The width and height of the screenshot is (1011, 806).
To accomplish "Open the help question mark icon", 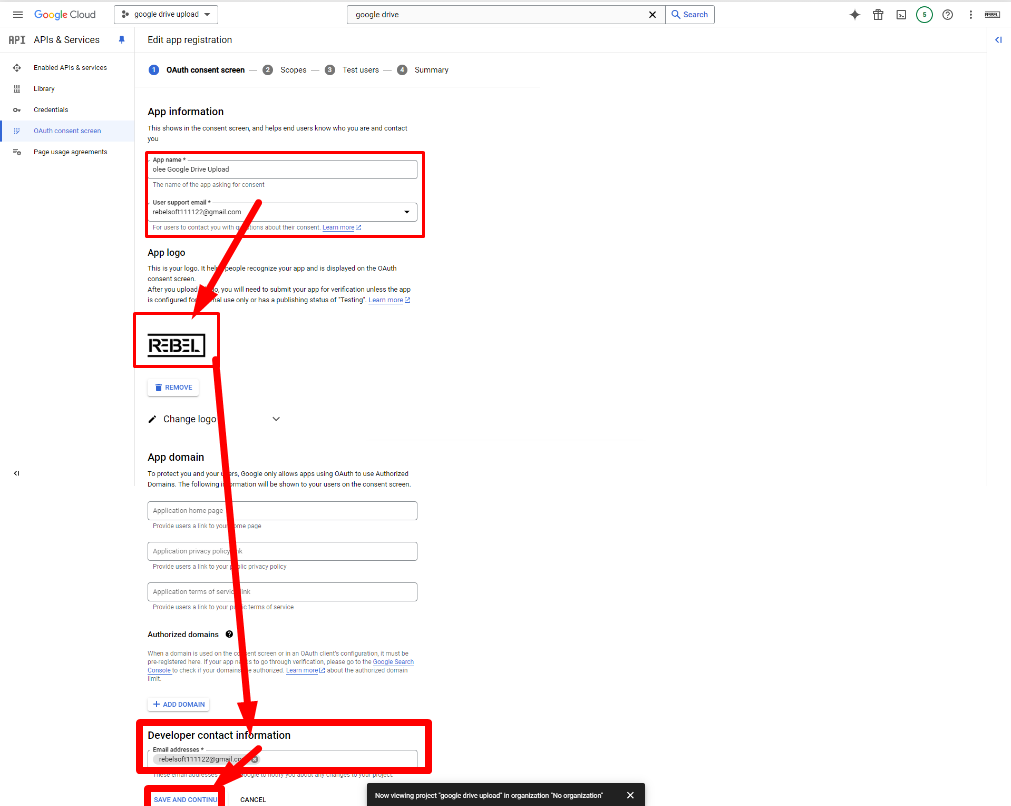I will (948, 14).
